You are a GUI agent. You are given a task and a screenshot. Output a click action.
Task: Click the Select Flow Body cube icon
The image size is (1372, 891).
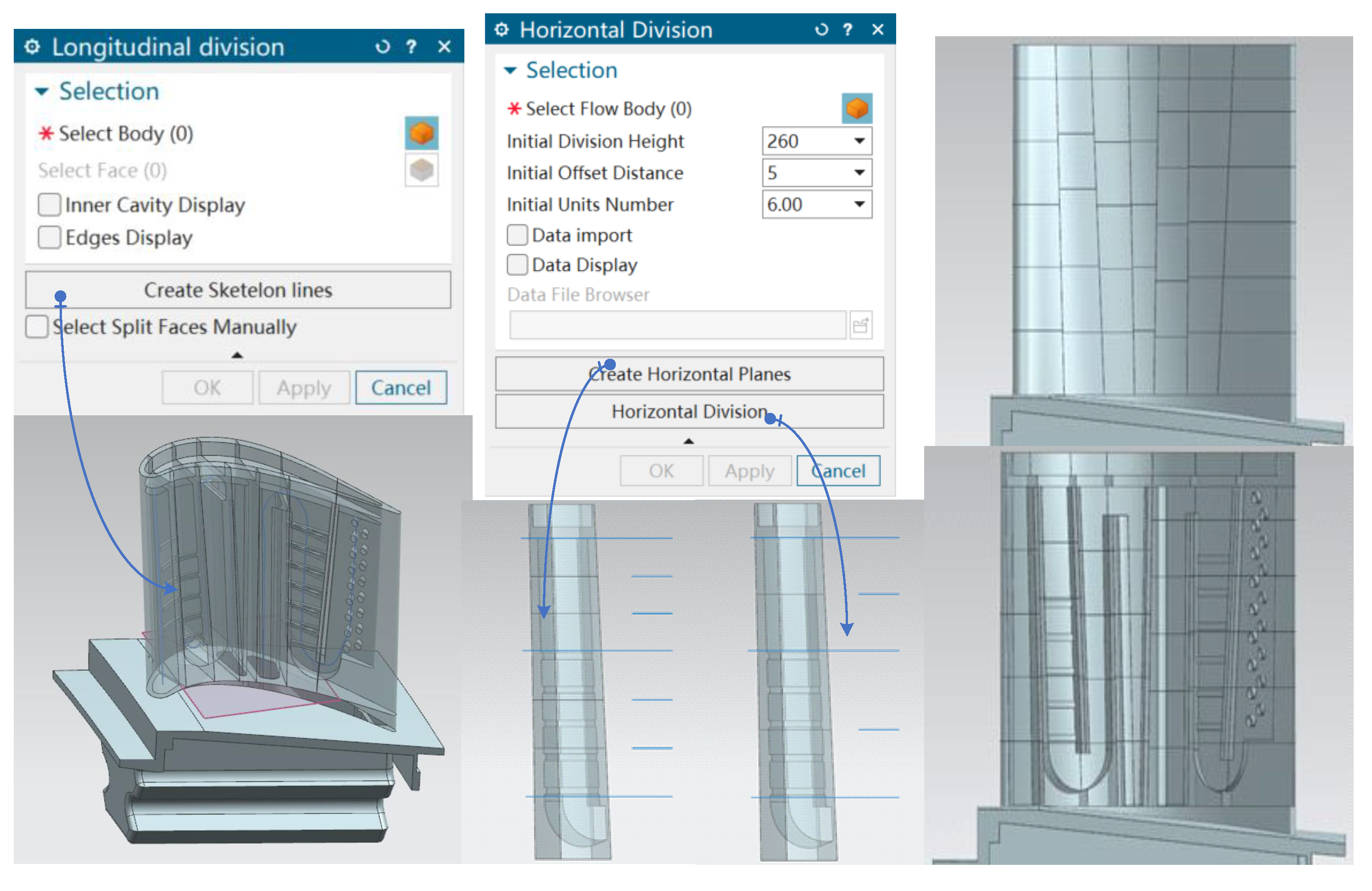click(857, 108)
